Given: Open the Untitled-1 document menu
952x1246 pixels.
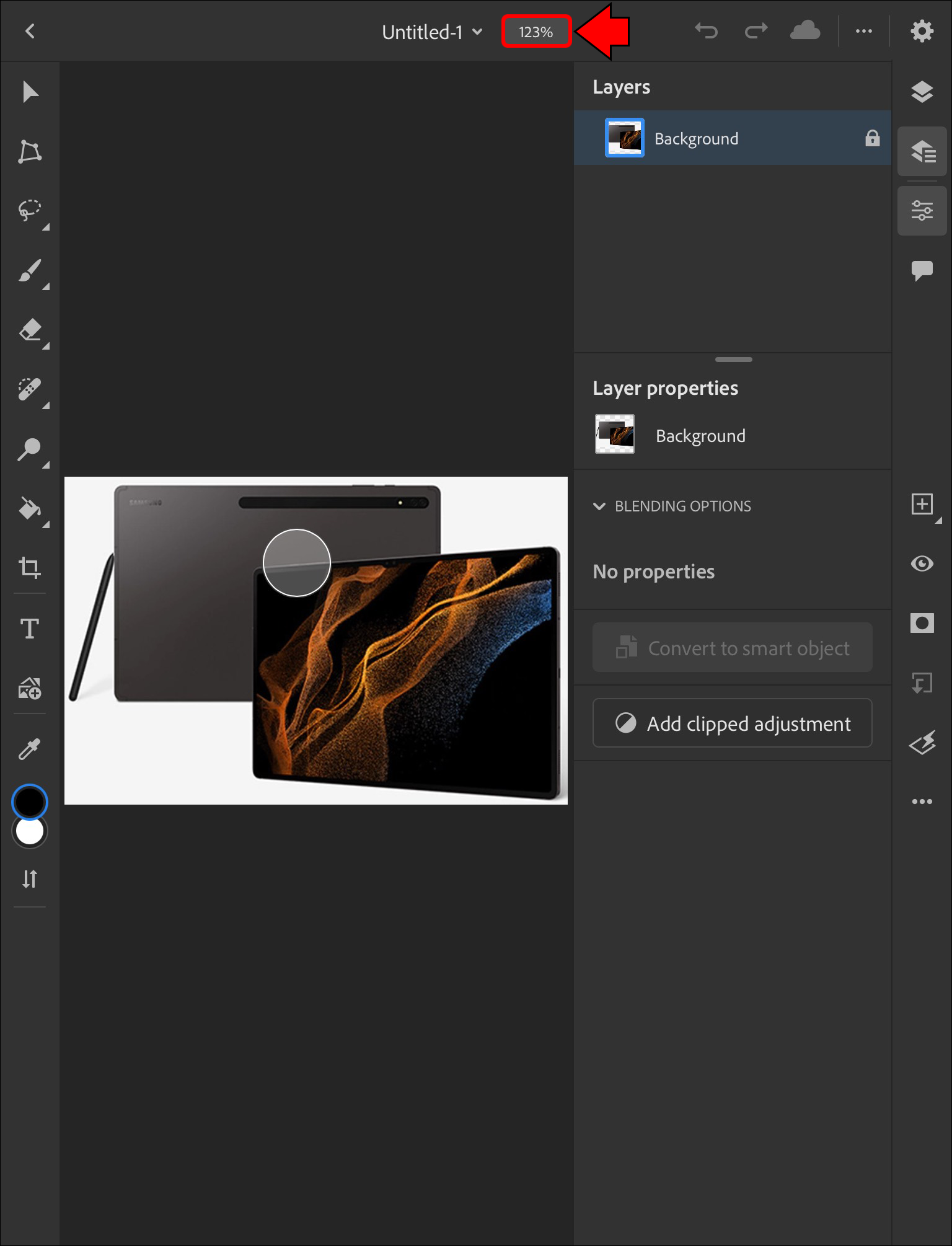Looking at the screenshot, I should (432, 32).
